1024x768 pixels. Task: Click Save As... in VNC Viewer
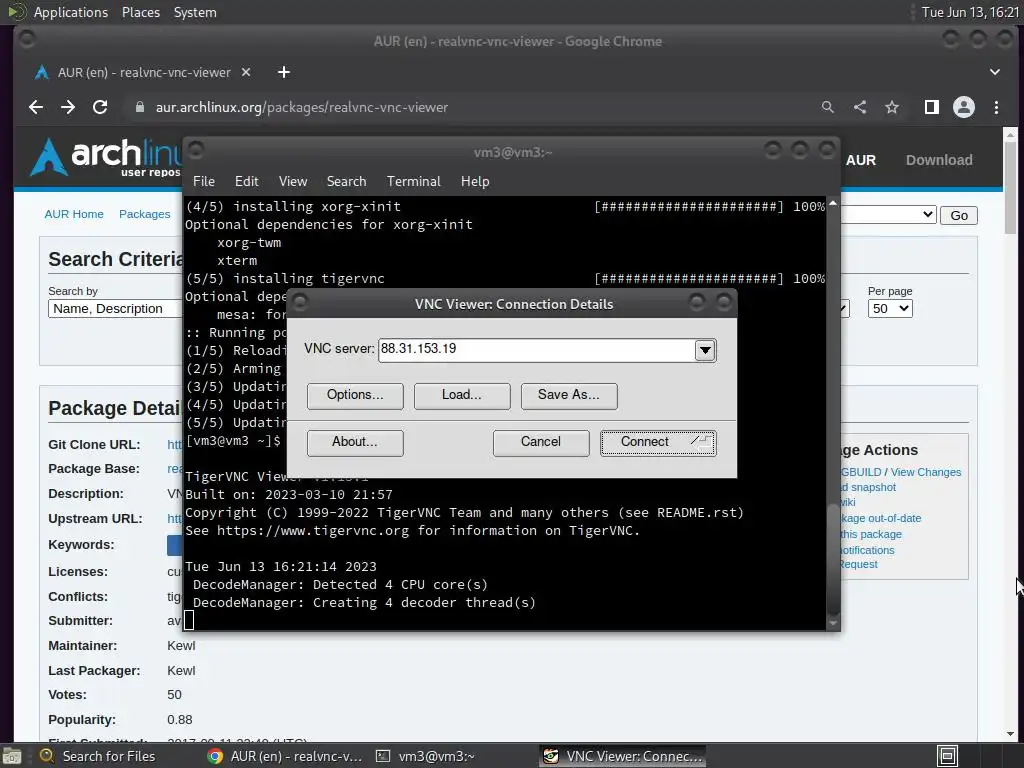click(x=569, y=395)
